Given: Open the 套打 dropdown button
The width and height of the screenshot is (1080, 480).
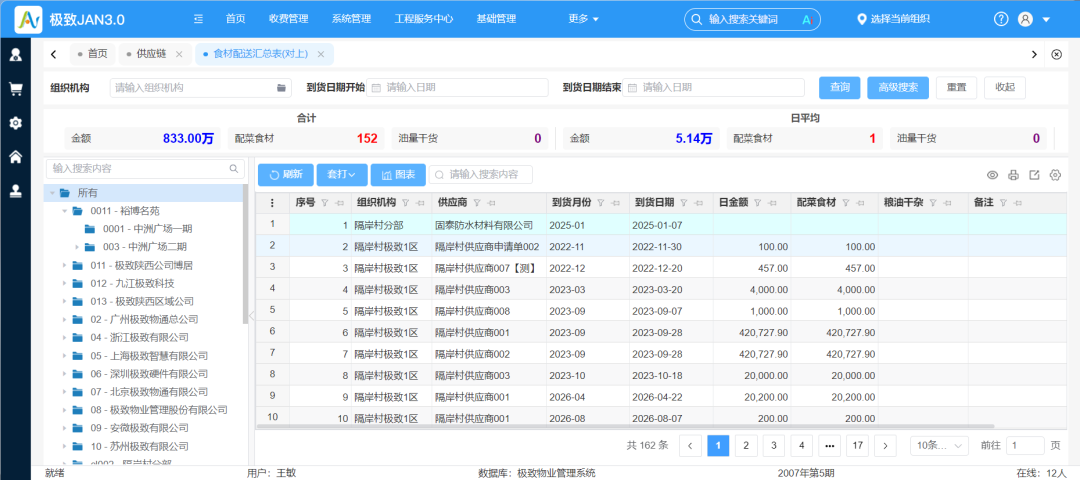Looking at the screenshot, I should point(342,175).
